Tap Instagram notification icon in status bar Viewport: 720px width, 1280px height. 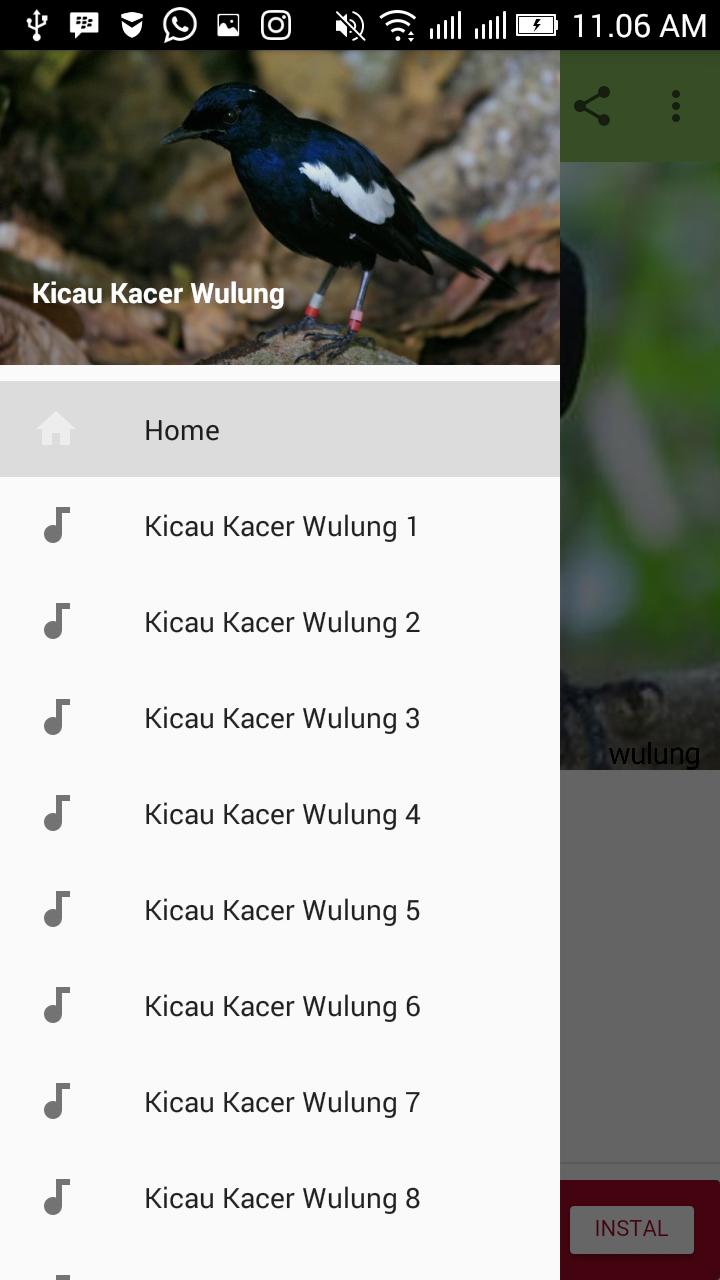coord(276,24)
